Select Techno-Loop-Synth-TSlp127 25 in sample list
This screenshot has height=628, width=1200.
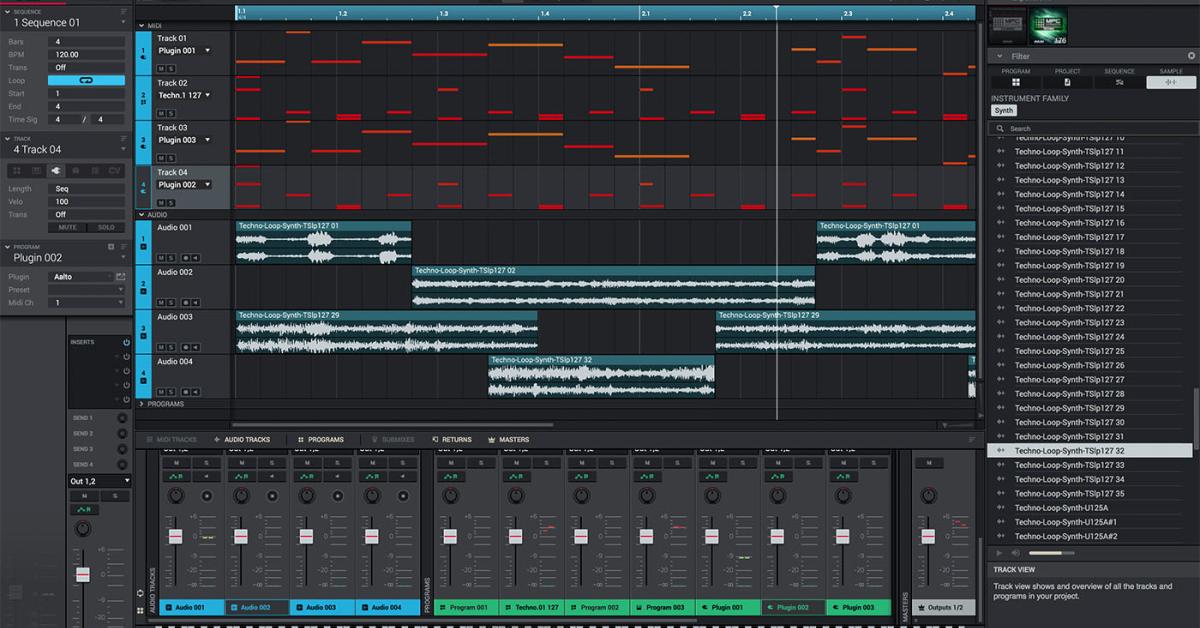click(x=1069, y=351)
